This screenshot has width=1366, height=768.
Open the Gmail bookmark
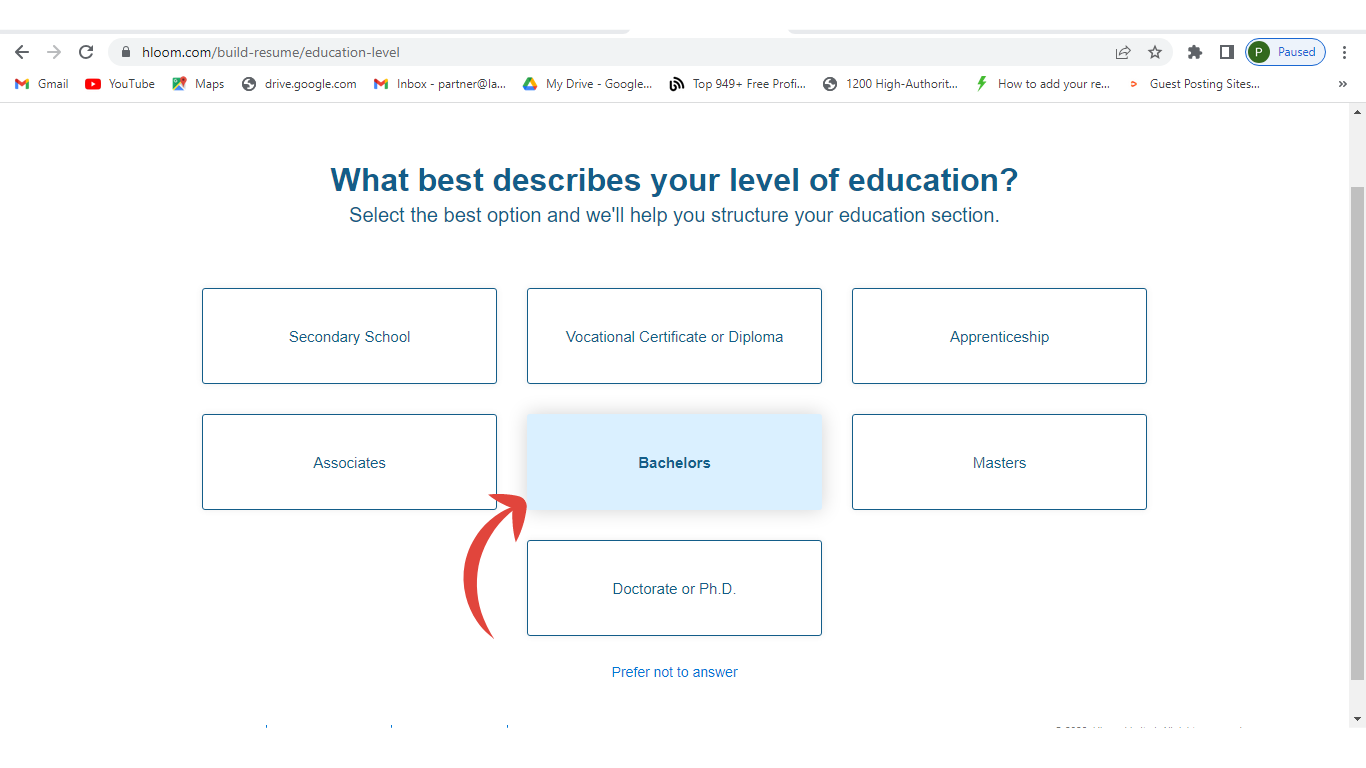(x=42, y=84)
